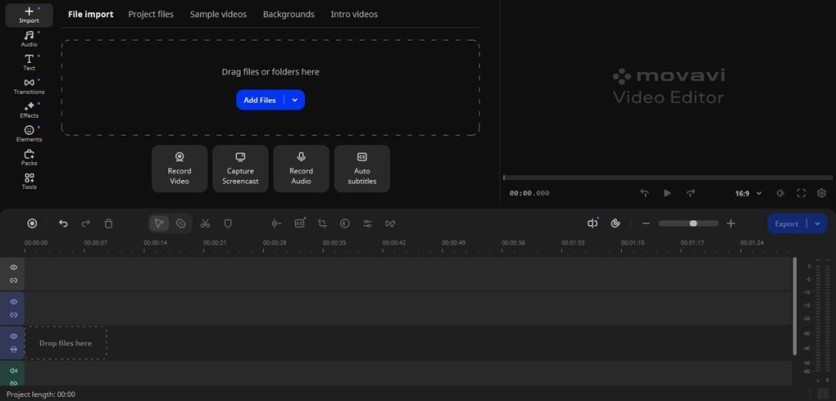Open the 16:9 aspect ratio dropdown
Image resolution: width=836 pixels, height=401 pixels.
point(748,194)
